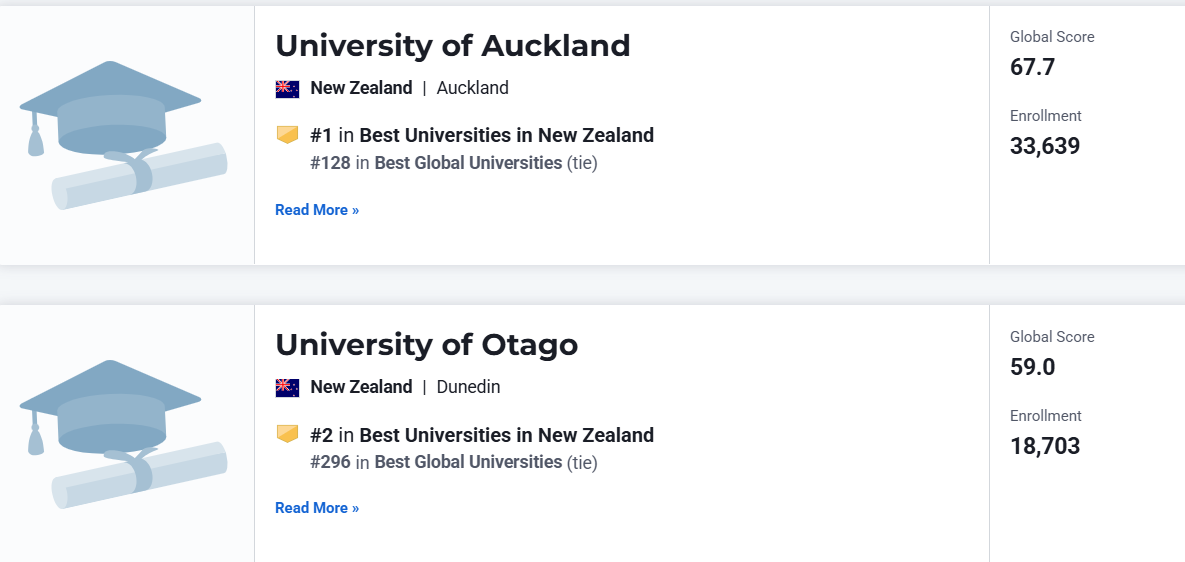Click the New Zealand flag icon beside Dunedin

pyautogui.click(x=287, y=388)
